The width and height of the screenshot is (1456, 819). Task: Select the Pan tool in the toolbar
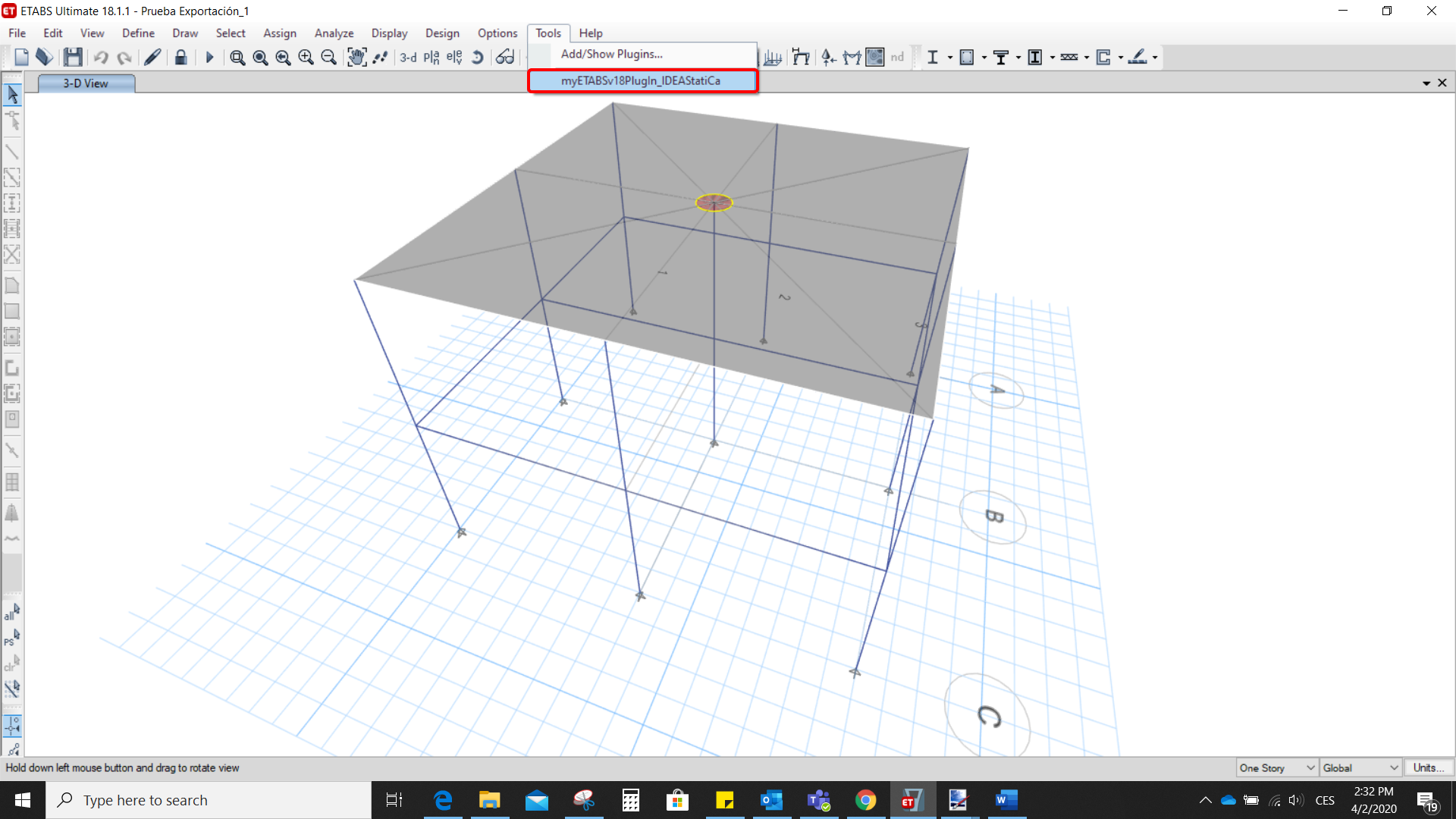click(356, 57)
